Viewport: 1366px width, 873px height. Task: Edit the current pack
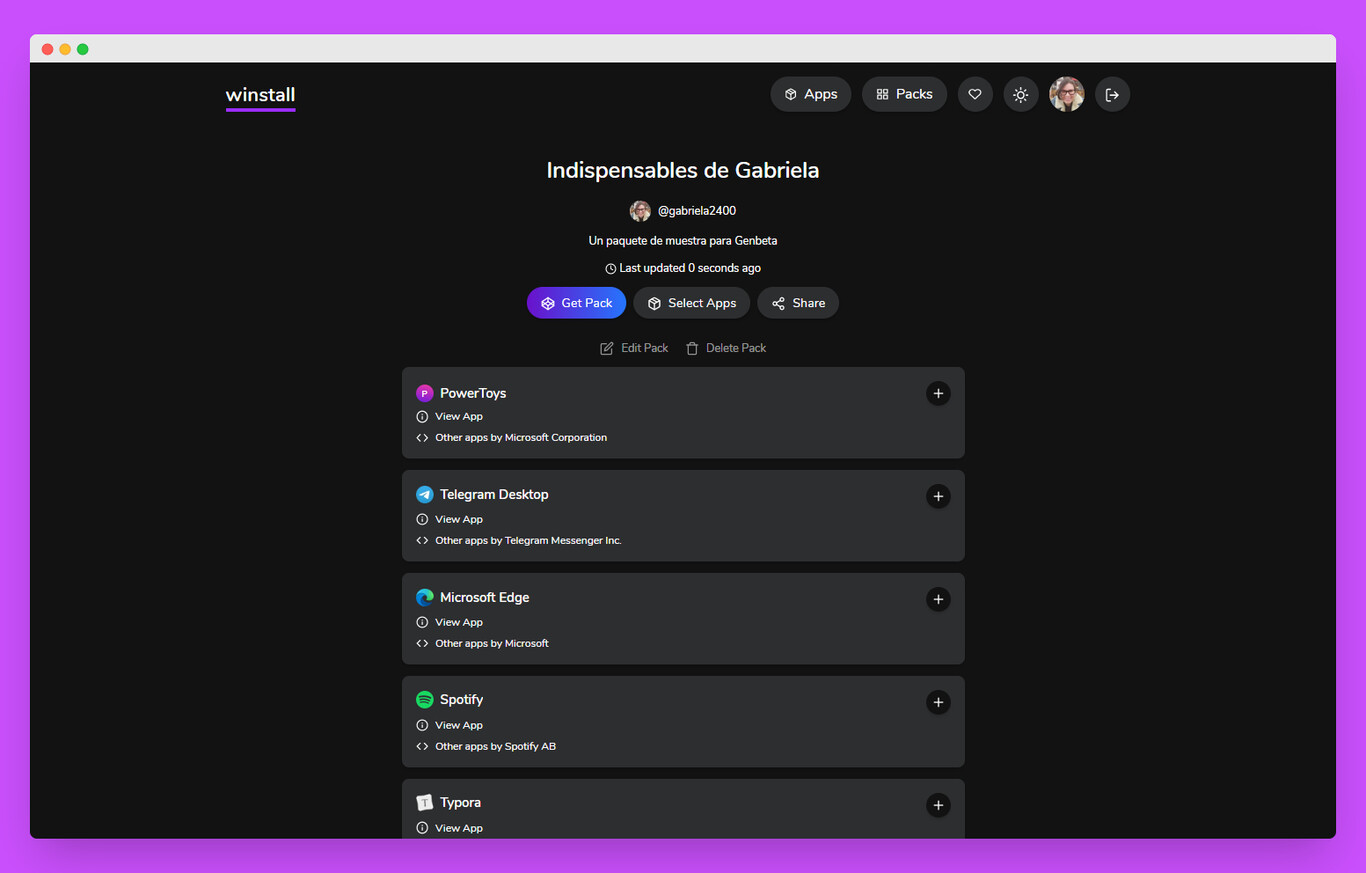pos(634,347)
